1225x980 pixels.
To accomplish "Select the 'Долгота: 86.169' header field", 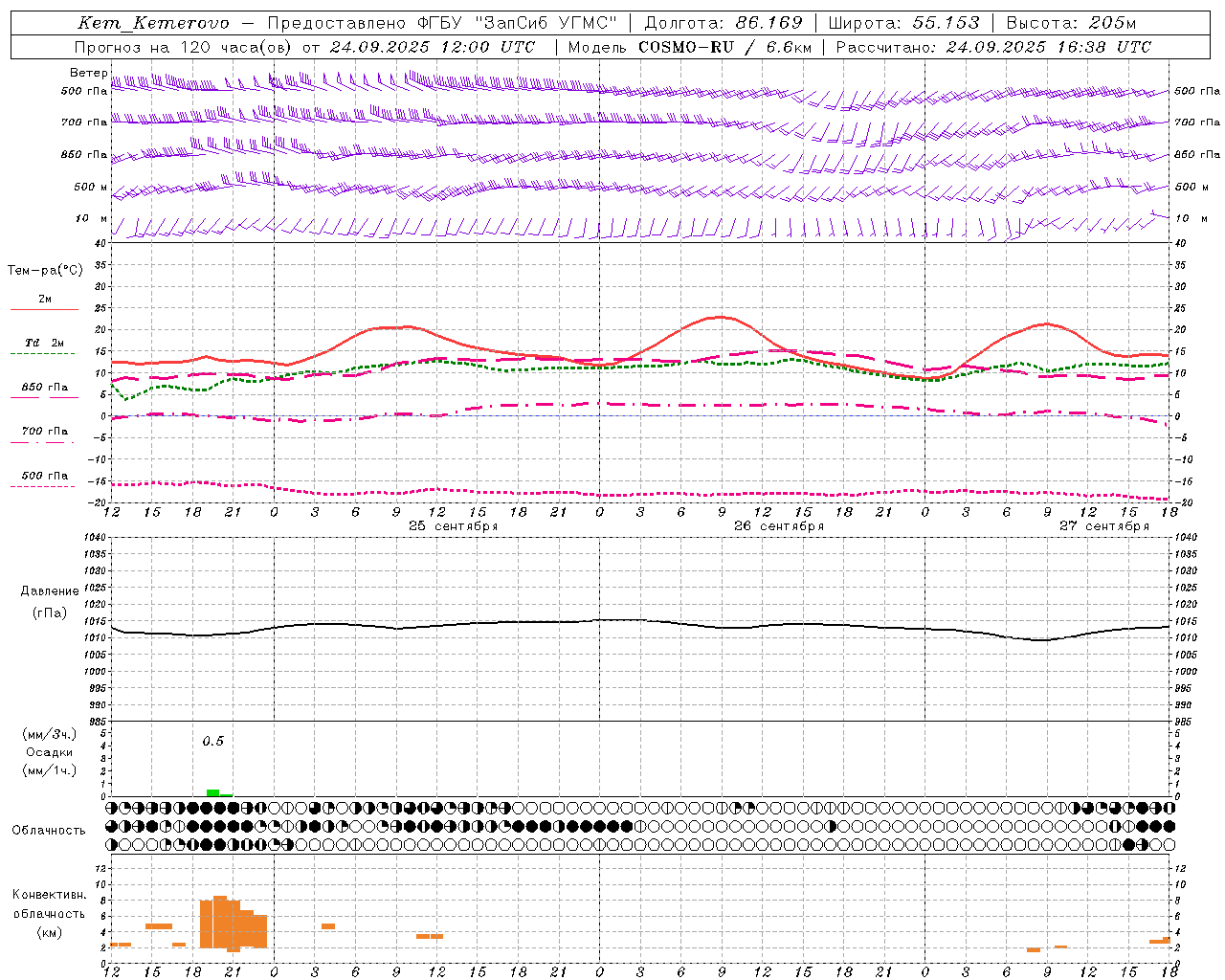I will (724, 23).
